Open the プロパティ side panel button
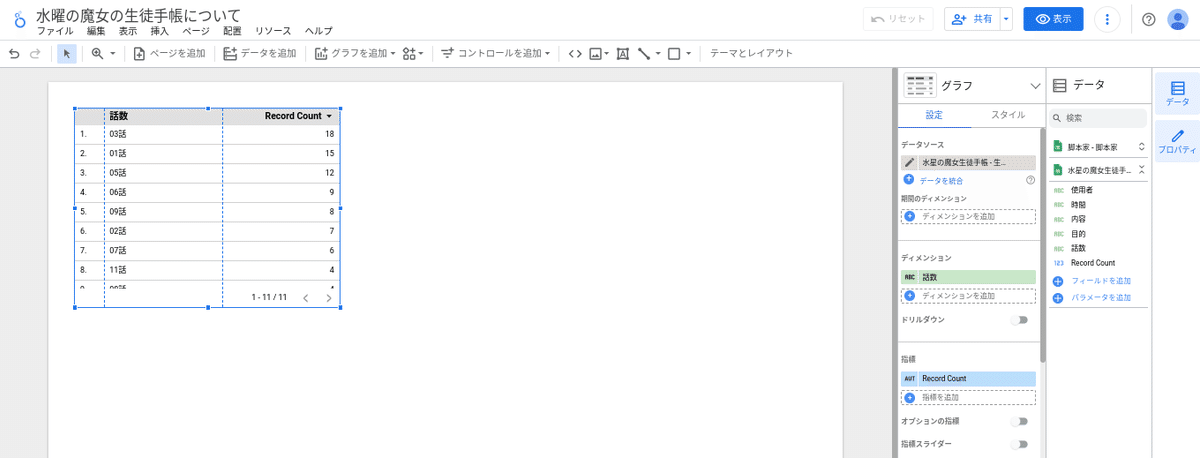1200x458 pixels. 1177,141
